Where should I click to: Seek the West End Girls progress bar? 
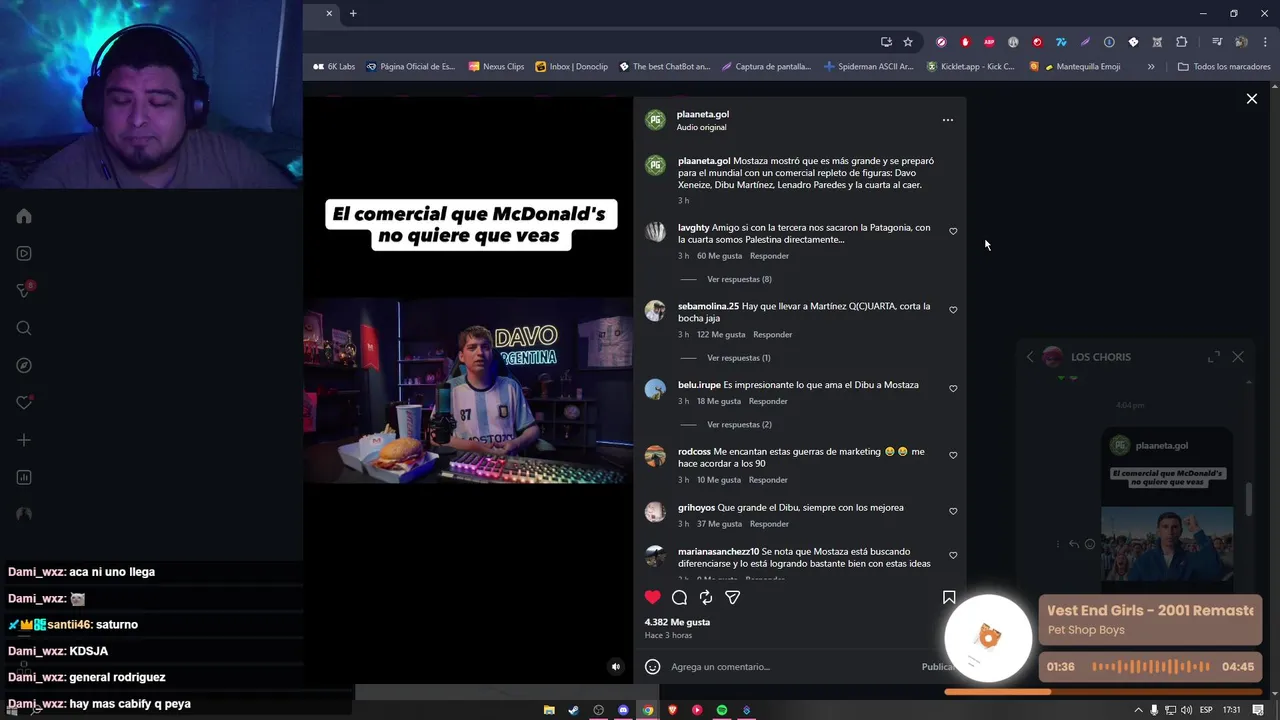1103,691
